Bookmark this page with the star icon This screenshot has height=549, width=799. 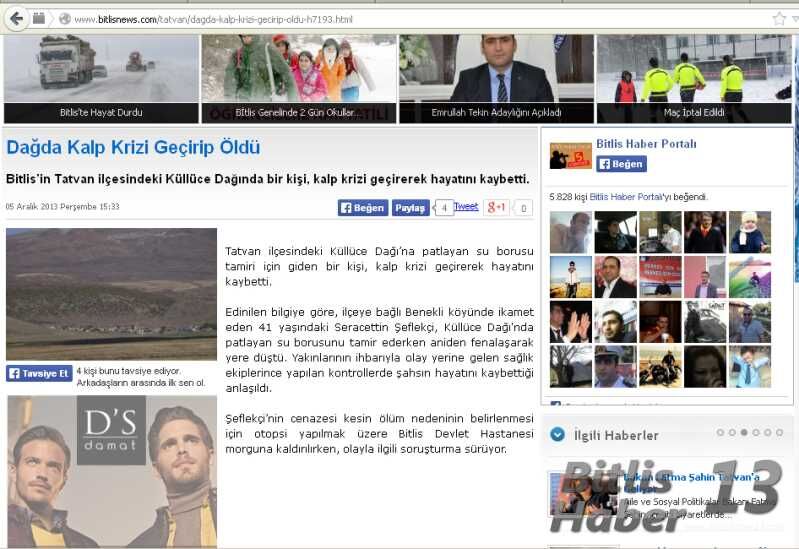point(778,19)
